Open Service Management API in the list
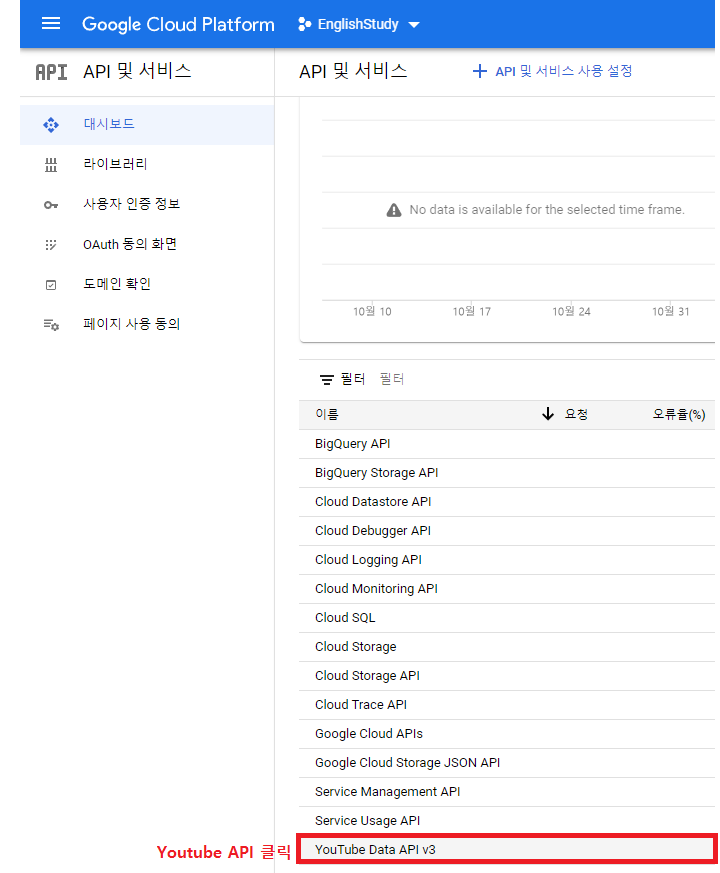Screen dimensions: 720x873 click(507, 791)
